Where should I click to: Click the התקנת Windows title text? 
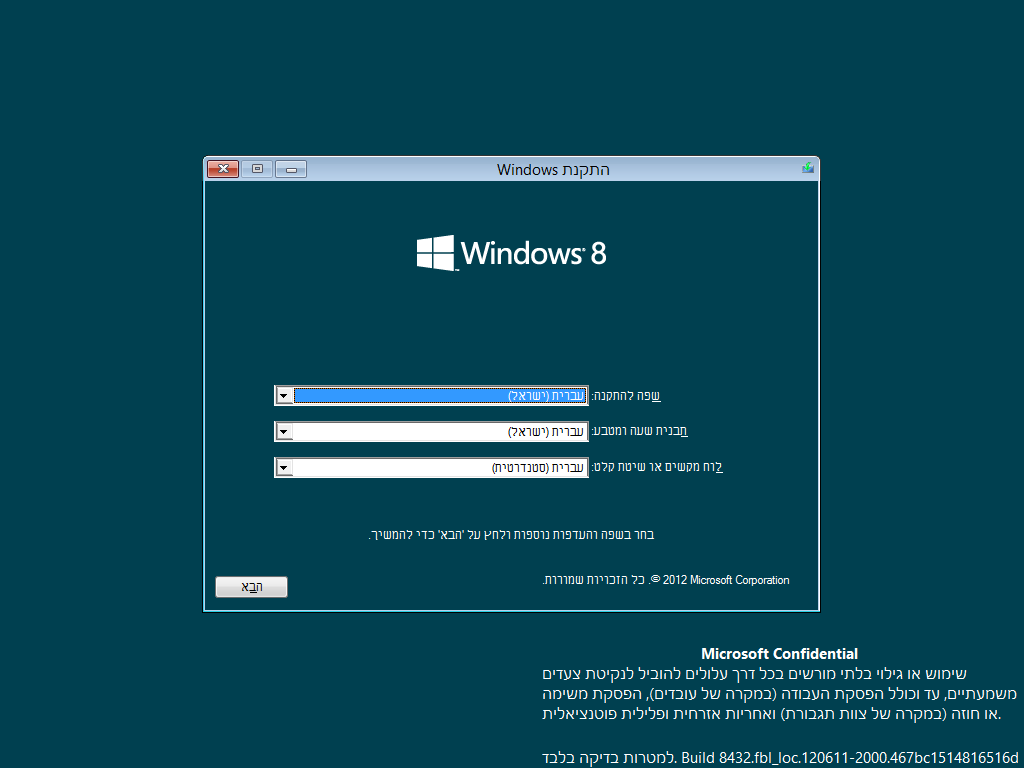[x=553, y=170]
